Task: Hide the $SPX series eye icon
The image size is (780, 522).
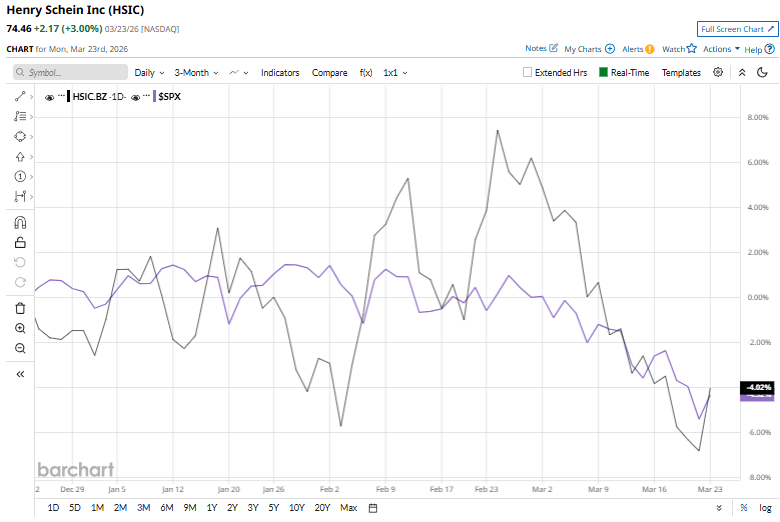Action: point(135,98)
